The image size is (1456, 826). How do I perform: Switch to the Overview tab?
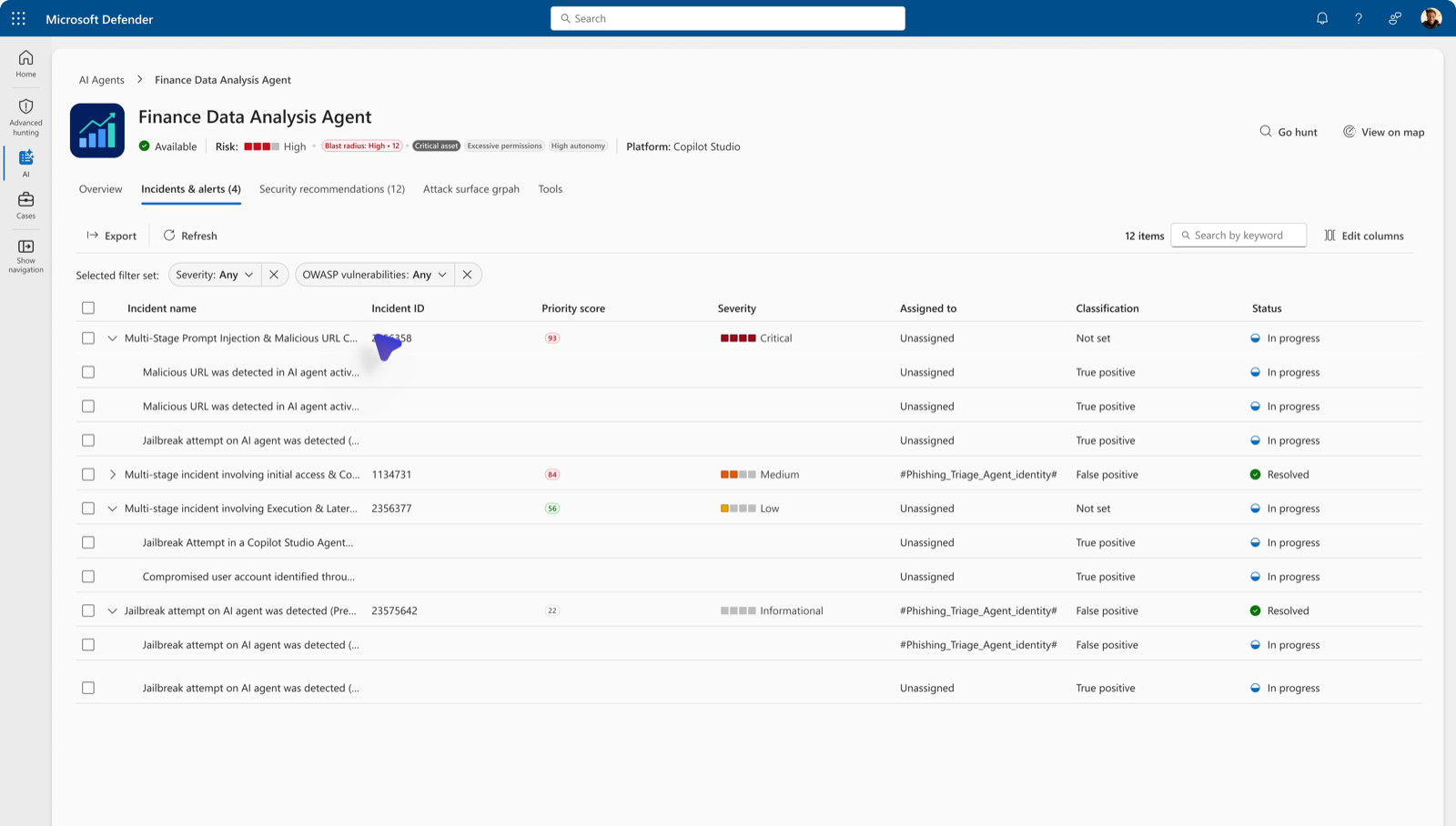[x=100, y=189]
